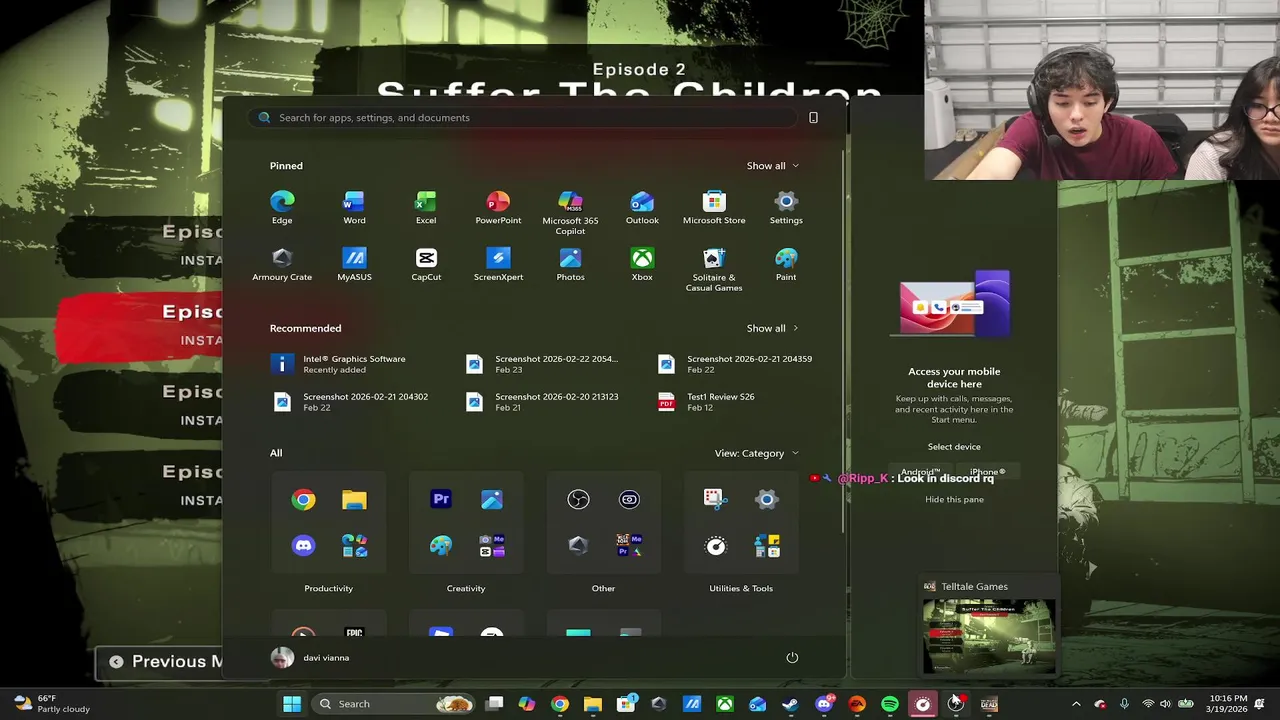The image size is (1280, 720).
Task: Open Steam from the taskbar
Action: 790,704
